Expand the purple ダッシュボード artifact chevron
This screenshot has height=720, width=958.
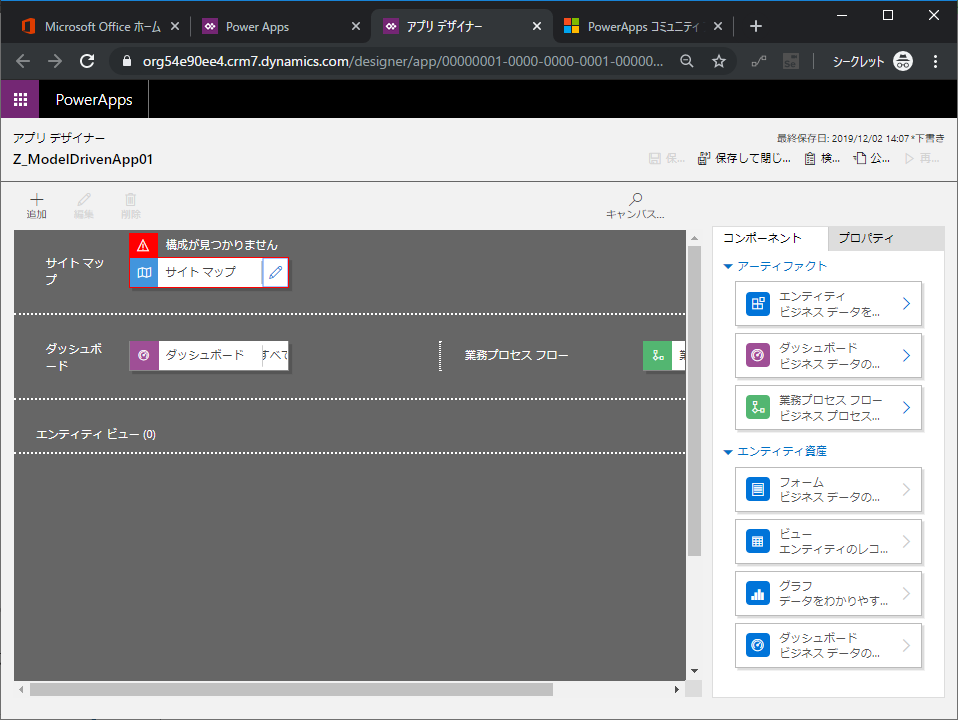pos(907,356)
